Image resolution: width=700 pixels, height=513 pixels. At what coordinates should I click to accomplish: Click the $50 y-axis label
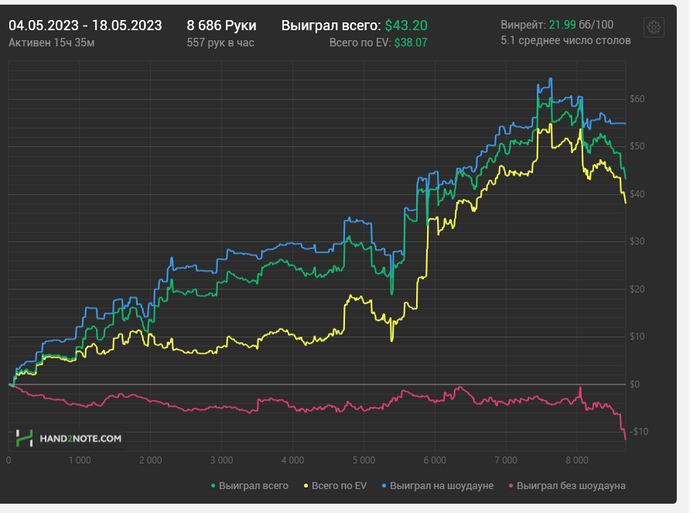pos(637,146)
